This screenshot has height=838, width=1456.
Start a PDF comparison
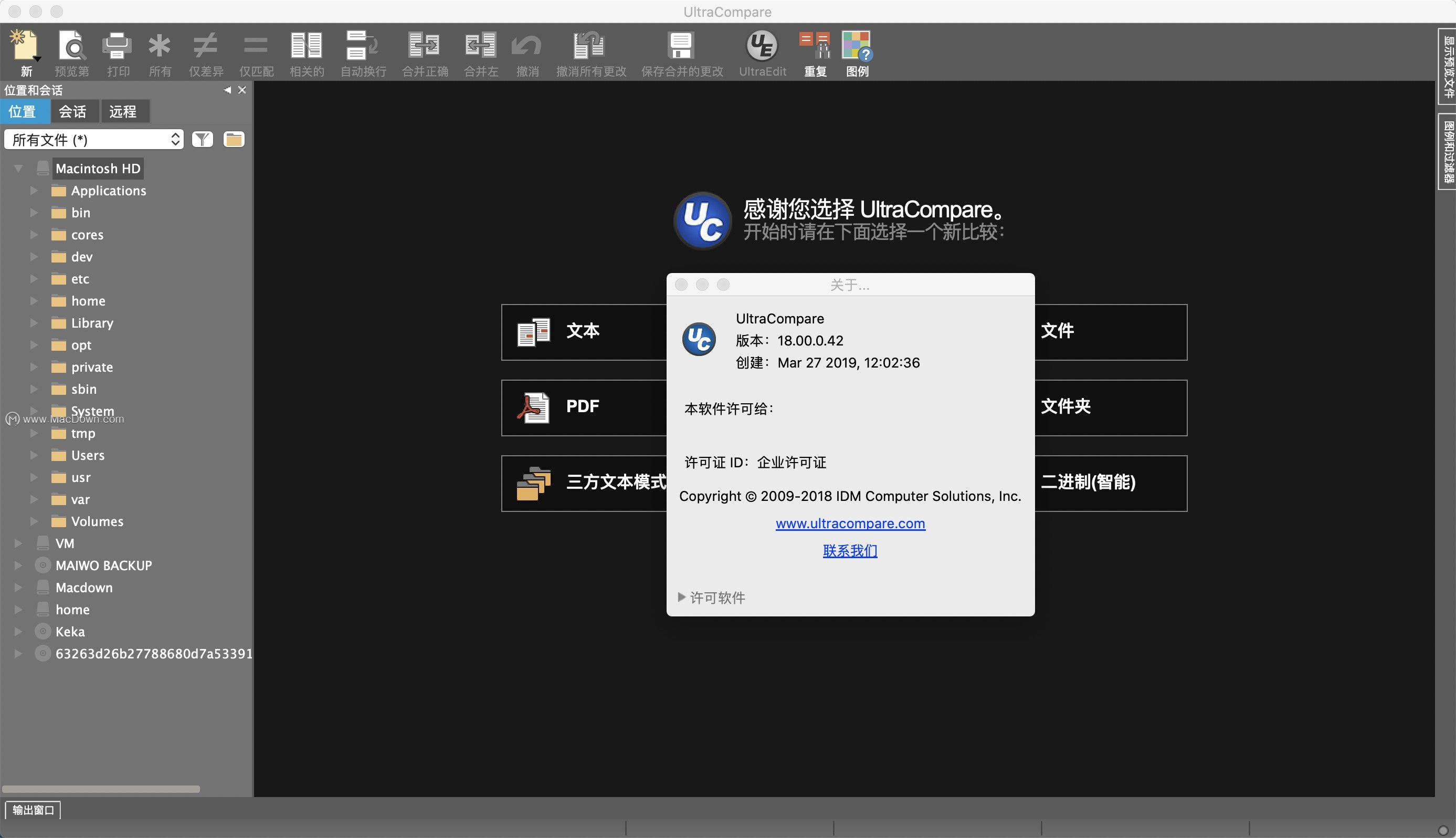(x=584, y=407)
